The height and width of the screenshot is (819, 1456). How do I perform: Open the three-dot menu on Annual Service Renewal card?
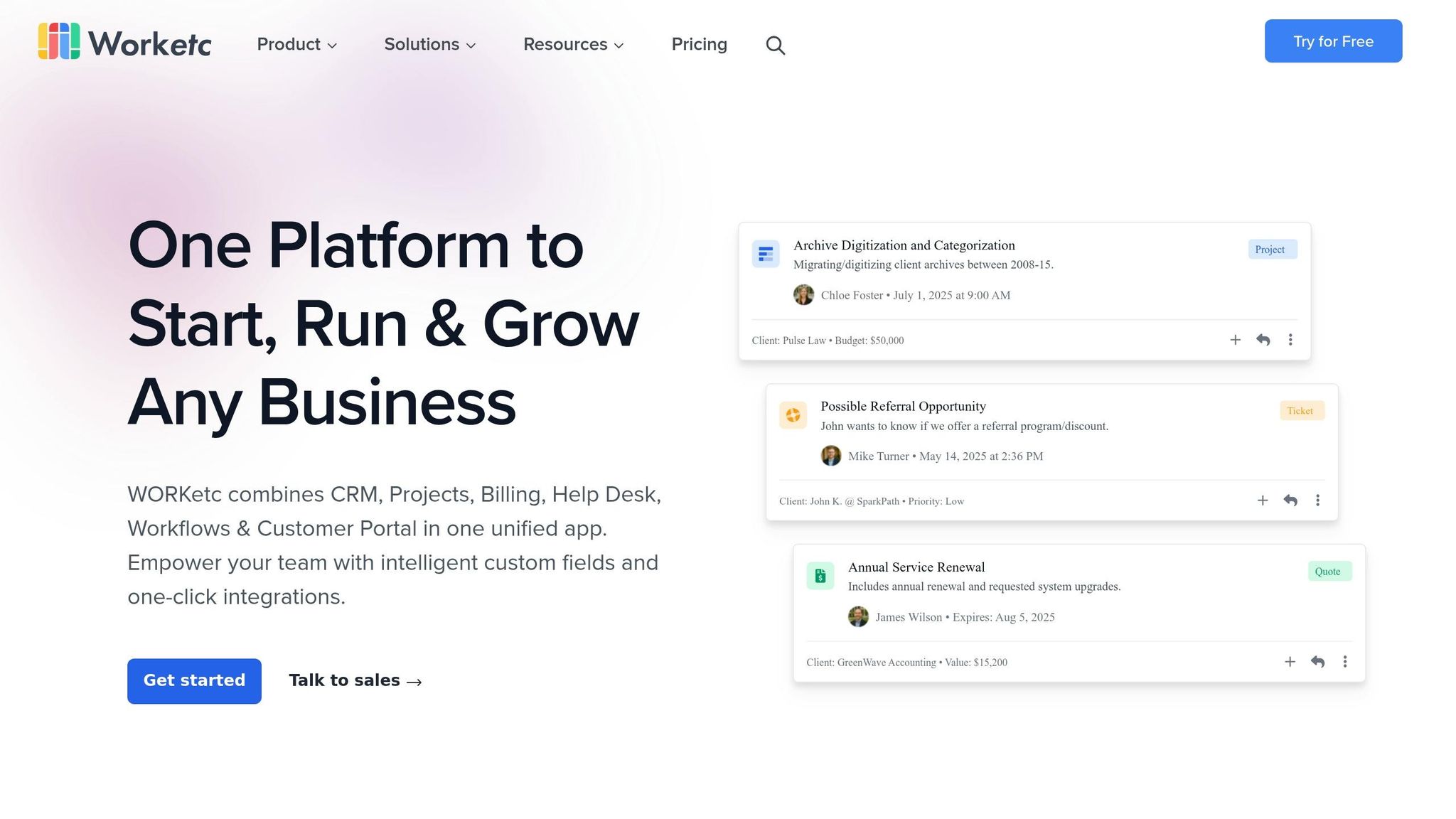1345,662
